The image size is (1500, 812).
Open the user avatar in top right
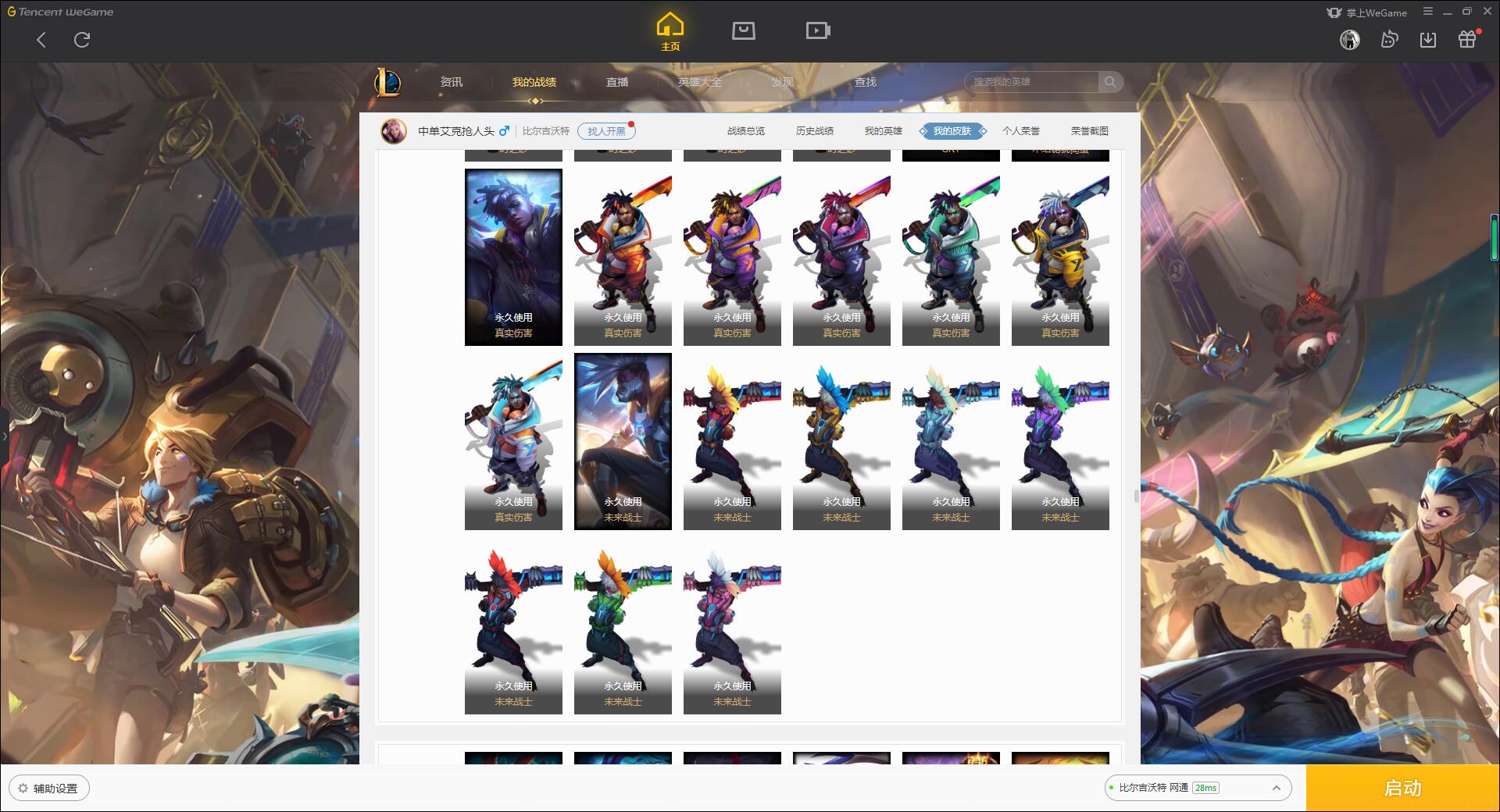click(1349, 40)
